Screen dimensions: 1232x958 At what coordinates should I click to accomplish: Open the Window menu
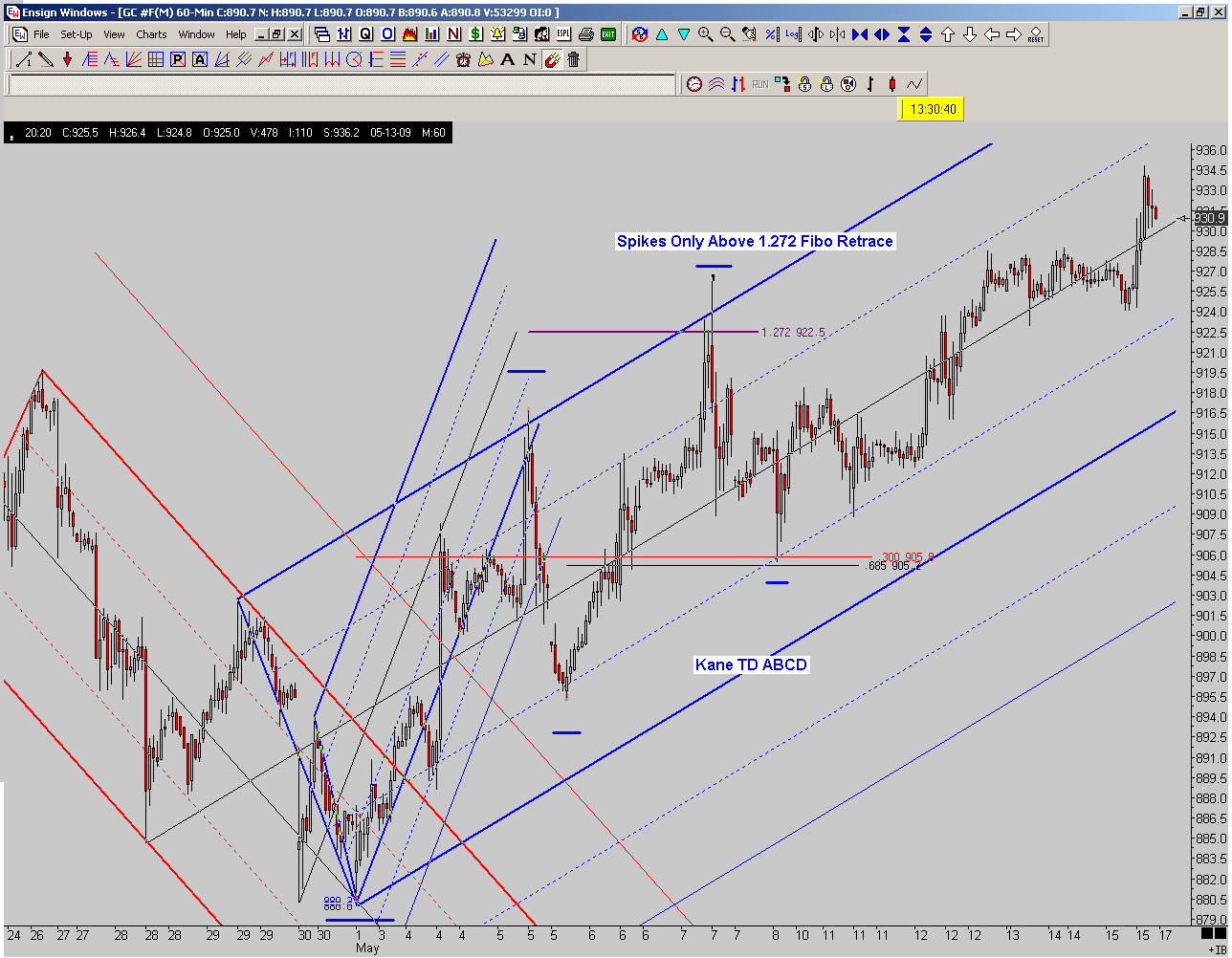pyautogui.click(x=197, y=34)
